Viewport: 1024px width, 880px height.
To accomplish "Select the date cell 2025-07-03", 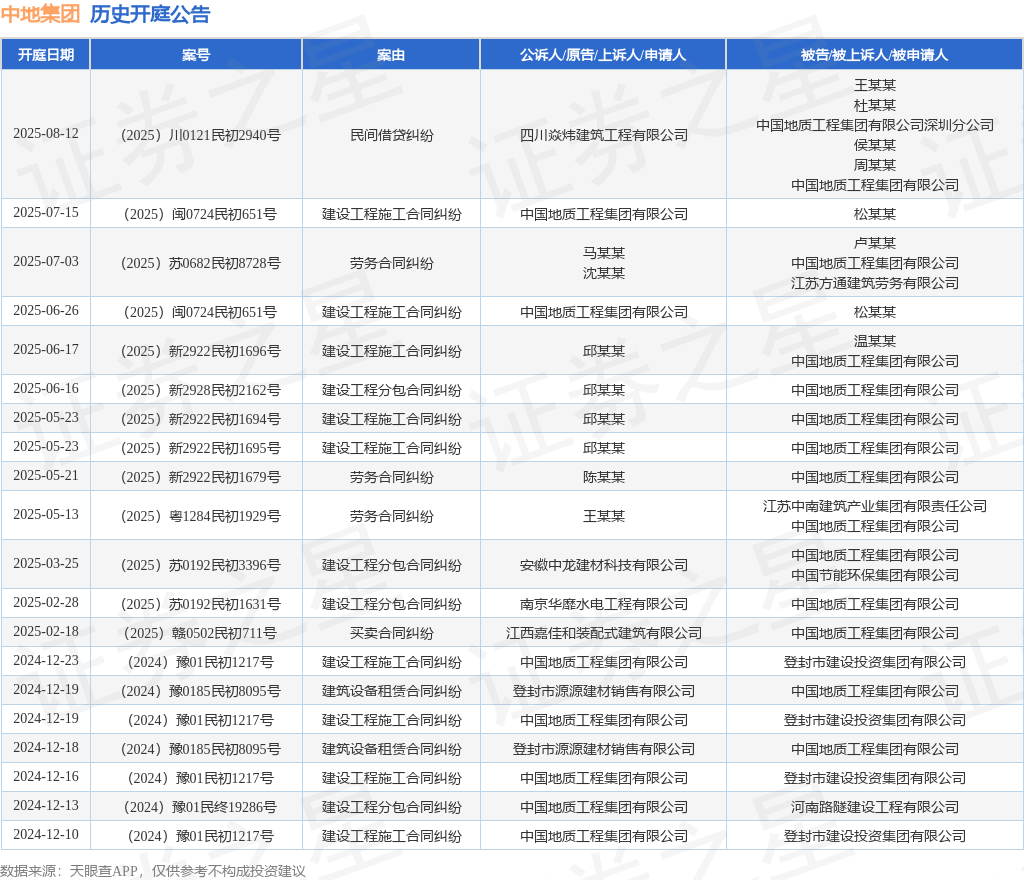I will 46,262.
